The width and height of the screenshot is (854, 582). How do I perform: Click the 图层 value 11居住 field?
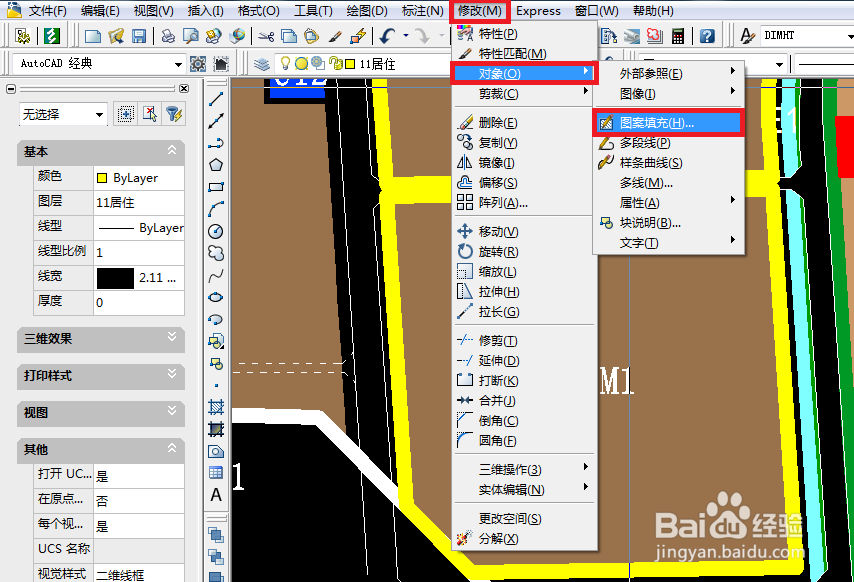click(x=139, y=203)
